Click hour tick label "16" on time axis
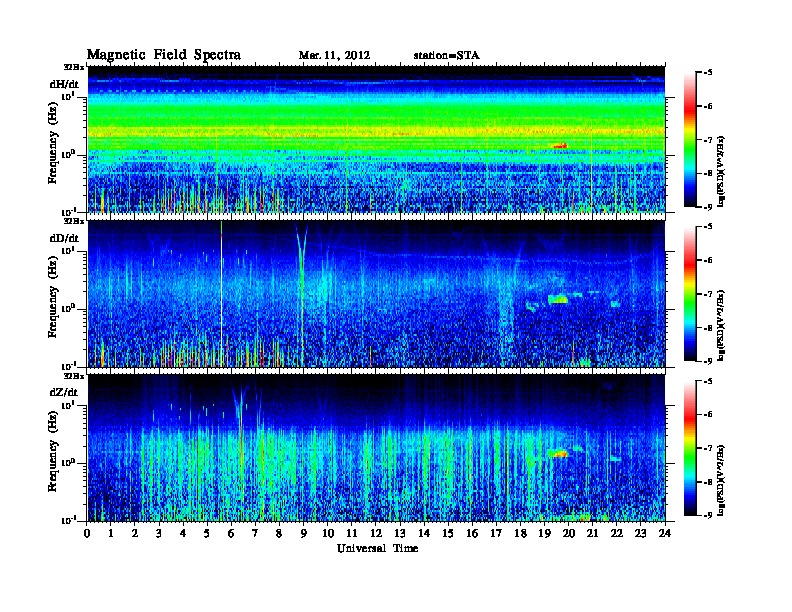The height and width of the screenshot is (612, 792). (472, 534)
